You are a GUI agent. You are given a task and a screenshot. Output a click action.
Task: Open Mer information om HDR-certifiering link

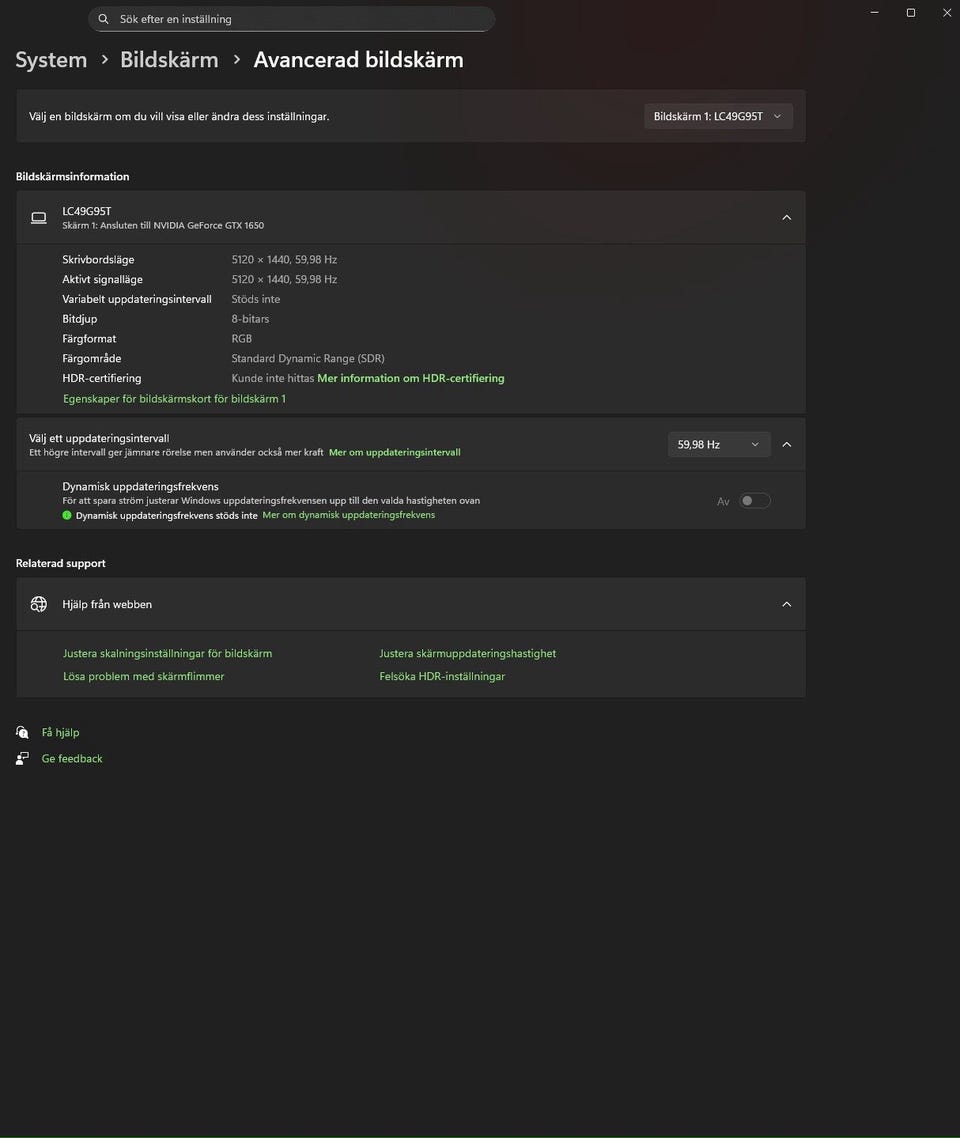click(x=410, y=378)
